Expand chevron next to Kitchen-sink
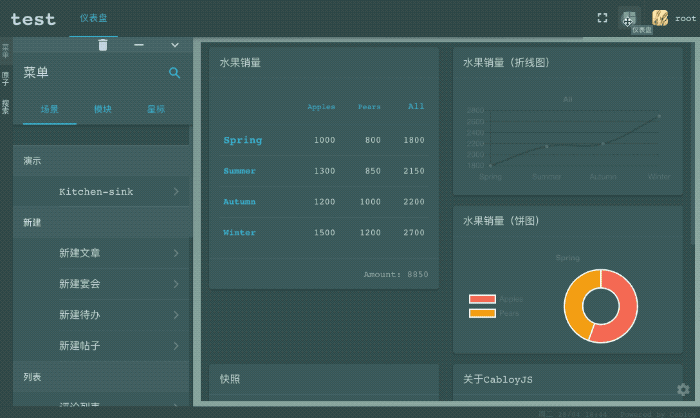700x418 pixels. coord(176,192)
